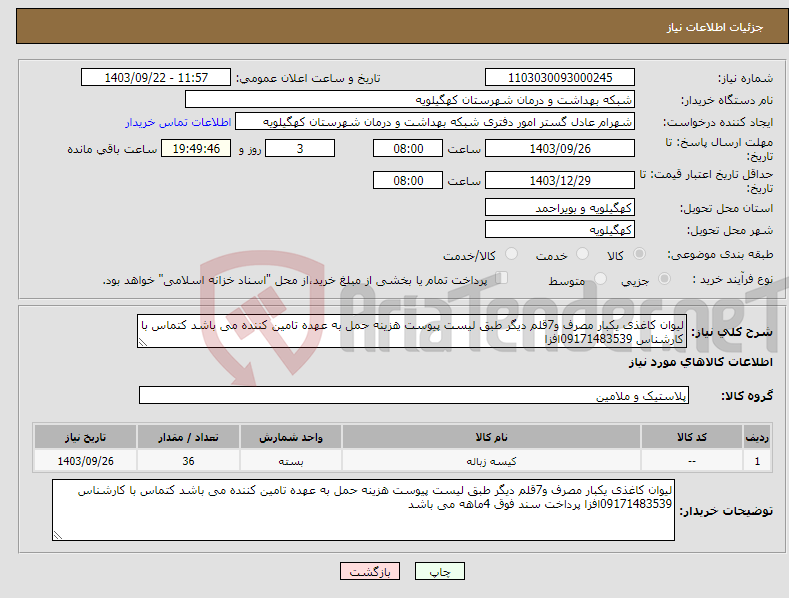
Task: Select the متوسط purchase type radio
Action: point(600,279)
